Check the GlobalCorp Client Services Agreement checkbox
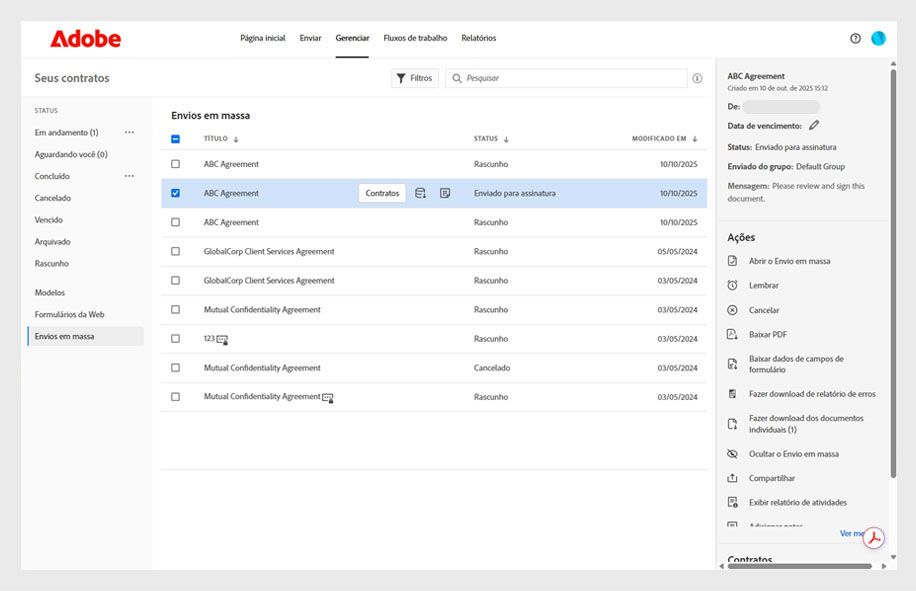 point(175,252)
